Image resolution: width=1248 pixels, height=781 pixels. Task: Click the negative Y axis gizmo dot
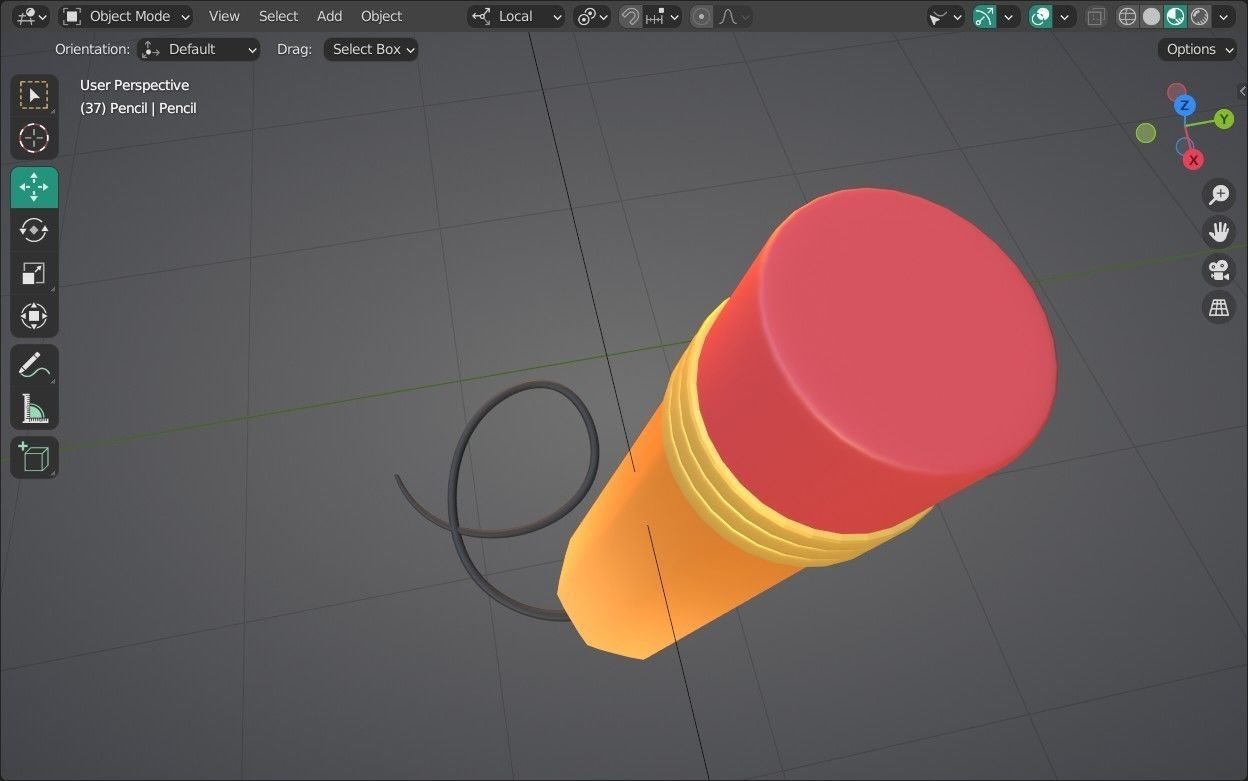[x=1146, y=133]
